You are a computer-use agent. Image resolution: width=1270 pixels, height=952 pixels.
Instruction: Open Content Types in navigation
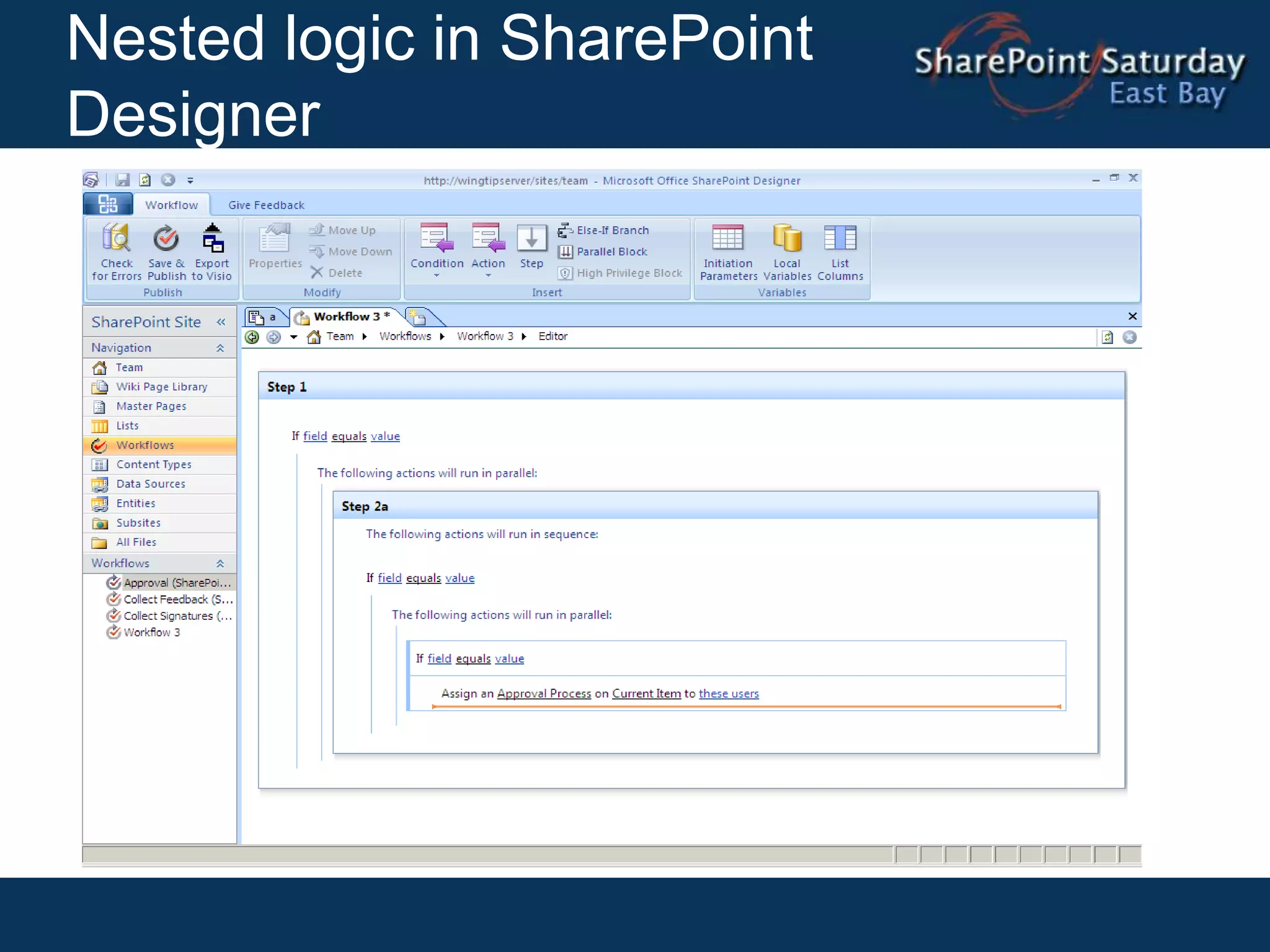(x=154, y=465)
